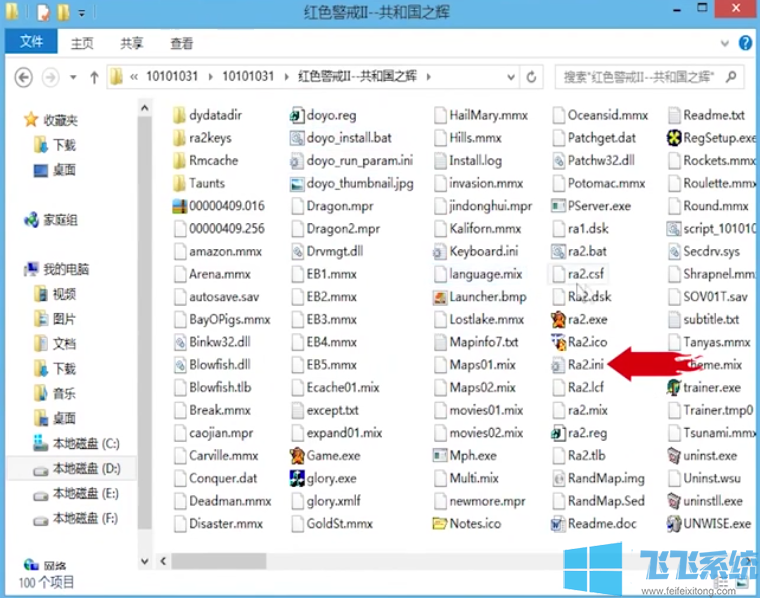760x598 pixels.
Task: Switch to the 查看 ribbon tab
Action: pos(181,44)
